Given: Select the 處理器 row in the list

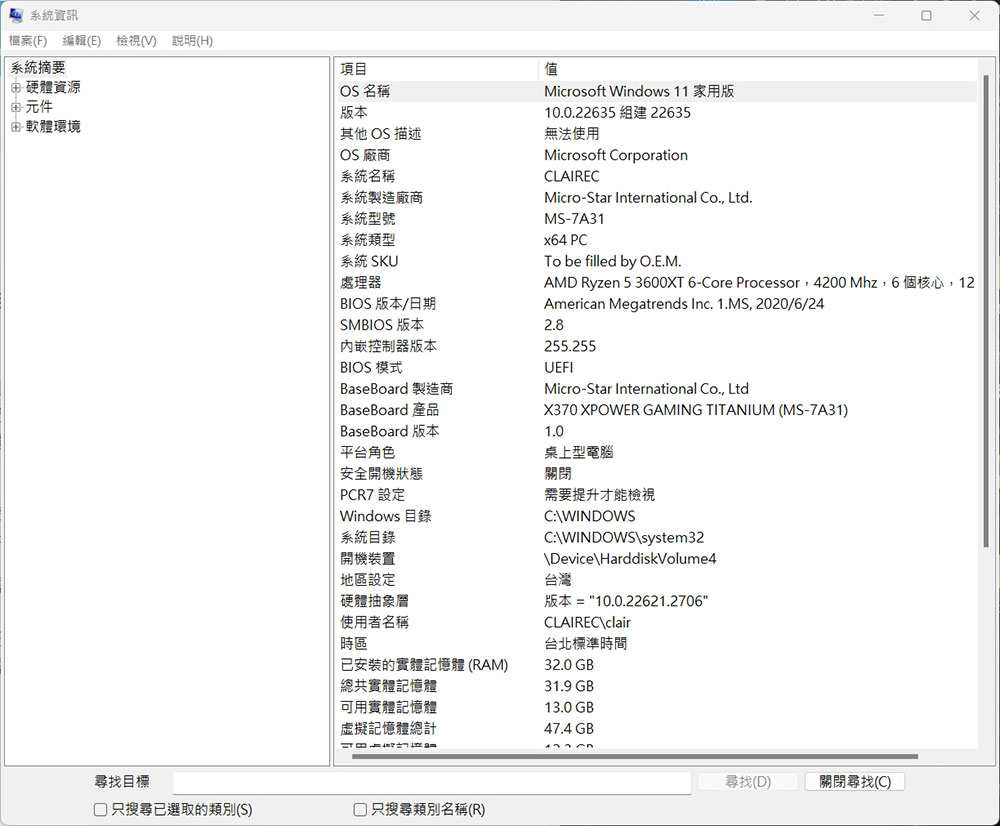Looking at the screenshot, I should pos(361,283).
